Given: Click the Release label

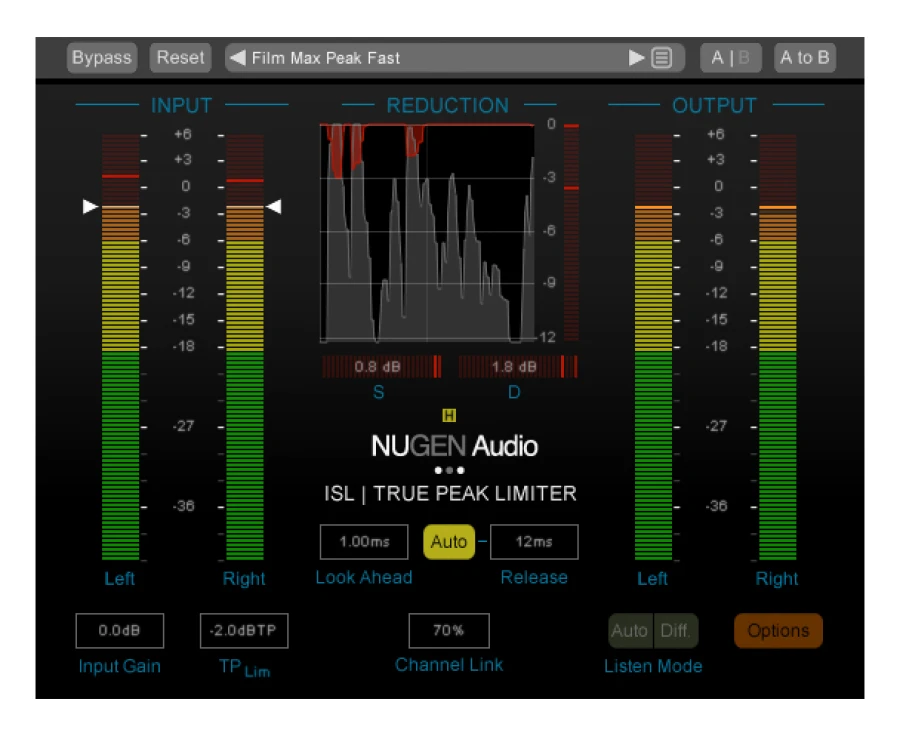Looking at the screenshot, I should pos(534,578).
